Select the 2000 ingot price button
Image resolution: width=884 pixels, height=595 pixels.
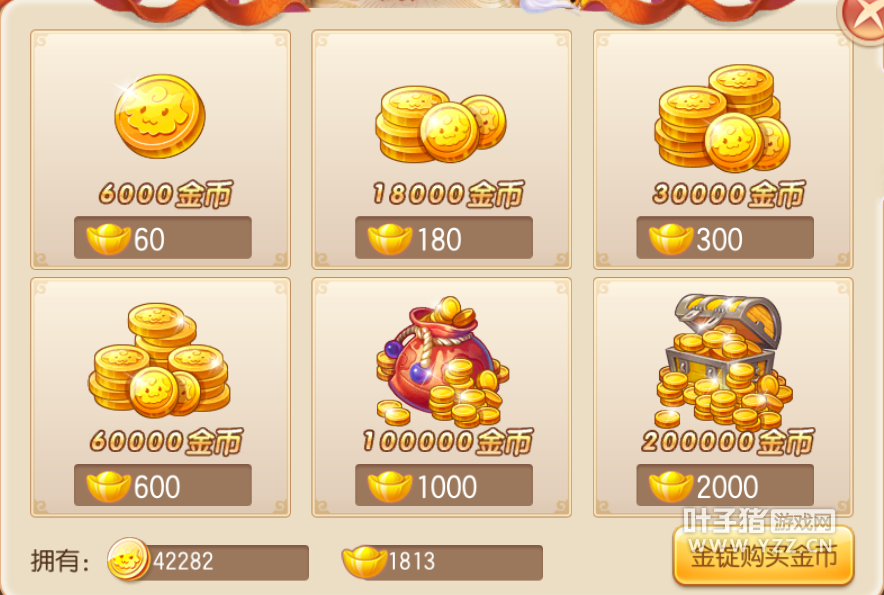click(x=725, y=485)
